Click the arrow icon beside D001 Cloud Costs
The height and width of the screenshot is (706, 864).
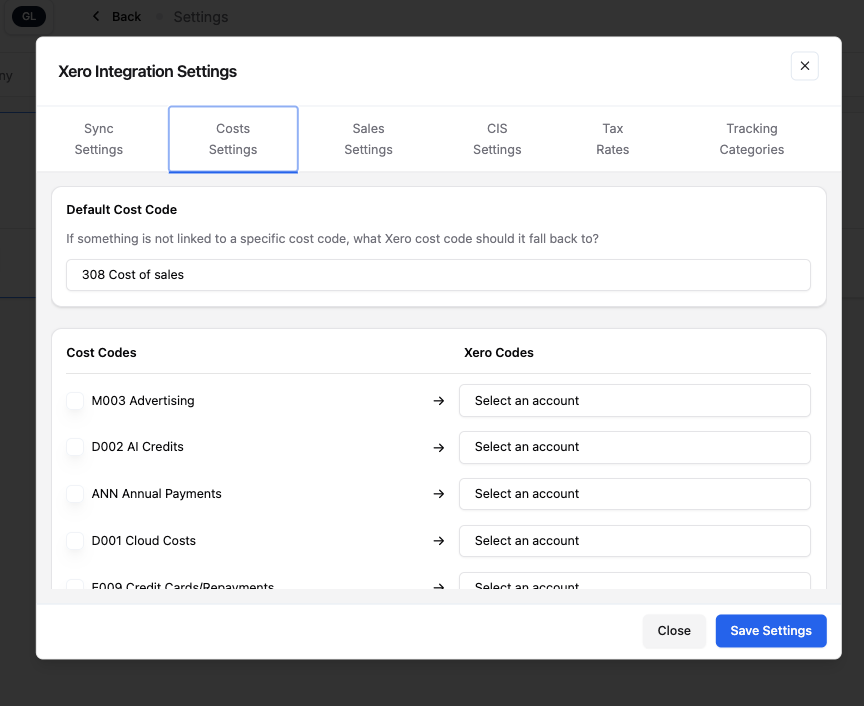(439, 541)
